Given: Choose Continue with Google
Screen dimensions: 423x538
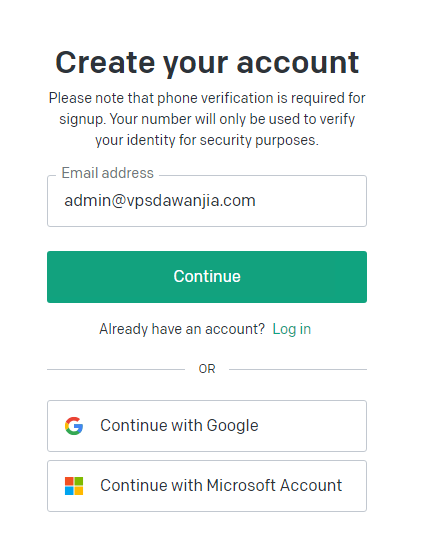Looking at the screenshot, I should [x=207, y=426].
